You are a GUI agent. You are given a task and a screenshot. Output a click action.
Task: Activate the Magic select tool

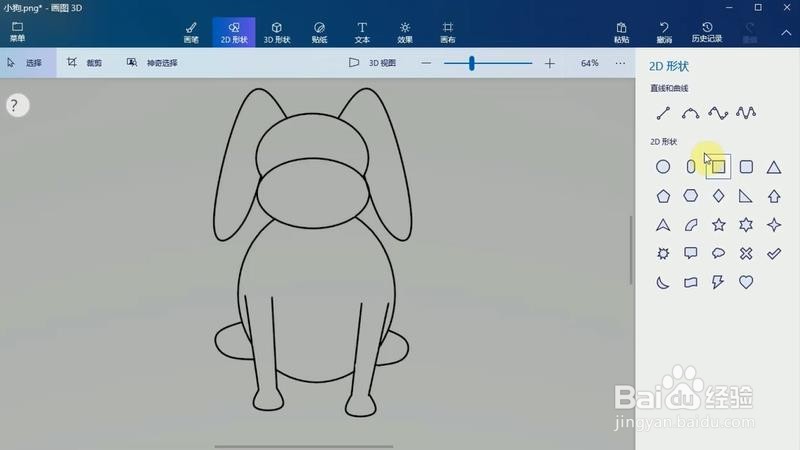152,63
